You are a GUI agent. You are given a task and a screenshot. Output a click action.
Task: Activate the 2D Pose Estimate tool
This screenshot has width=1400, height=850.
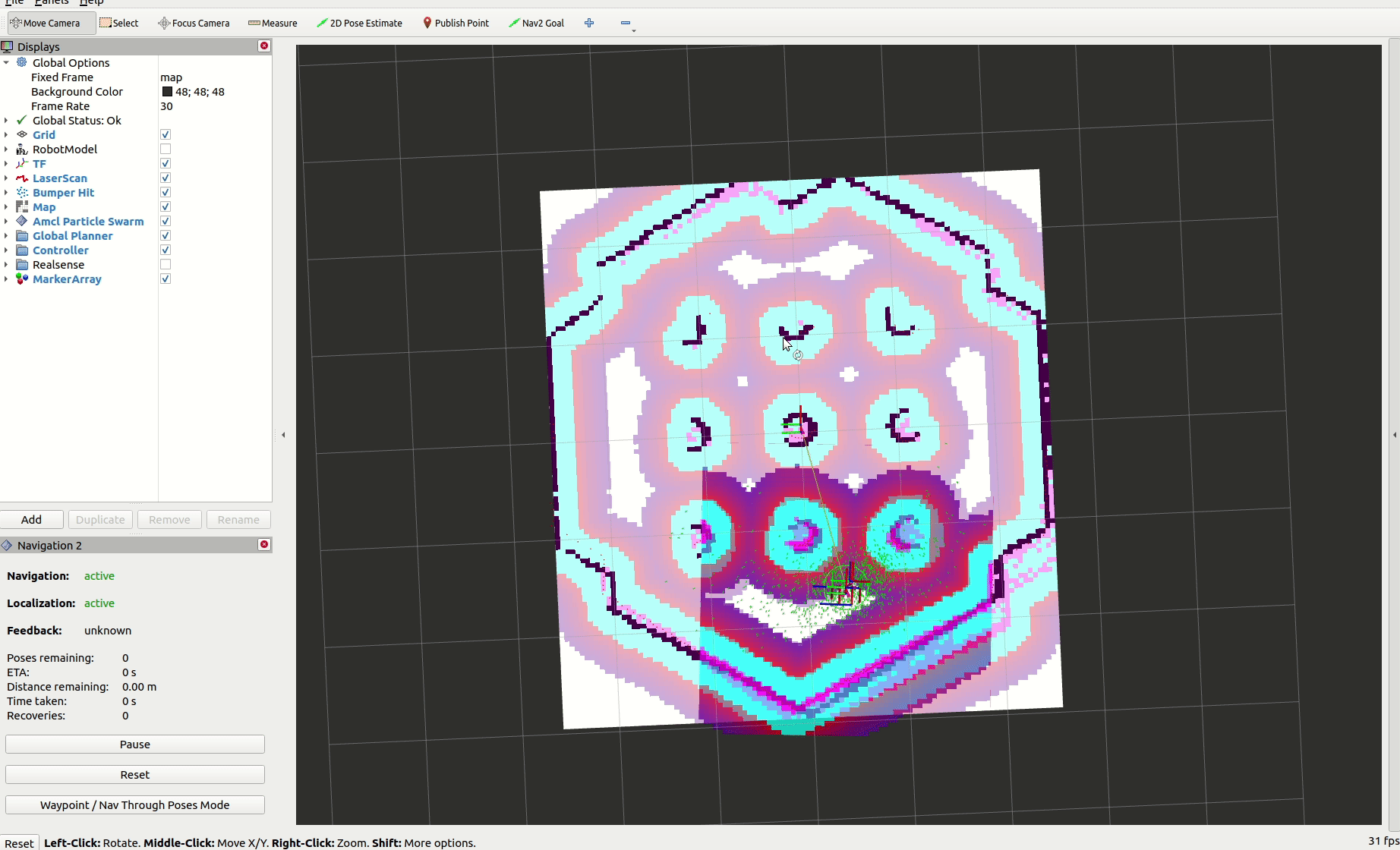pyautogui.click(x=359, y=23)
